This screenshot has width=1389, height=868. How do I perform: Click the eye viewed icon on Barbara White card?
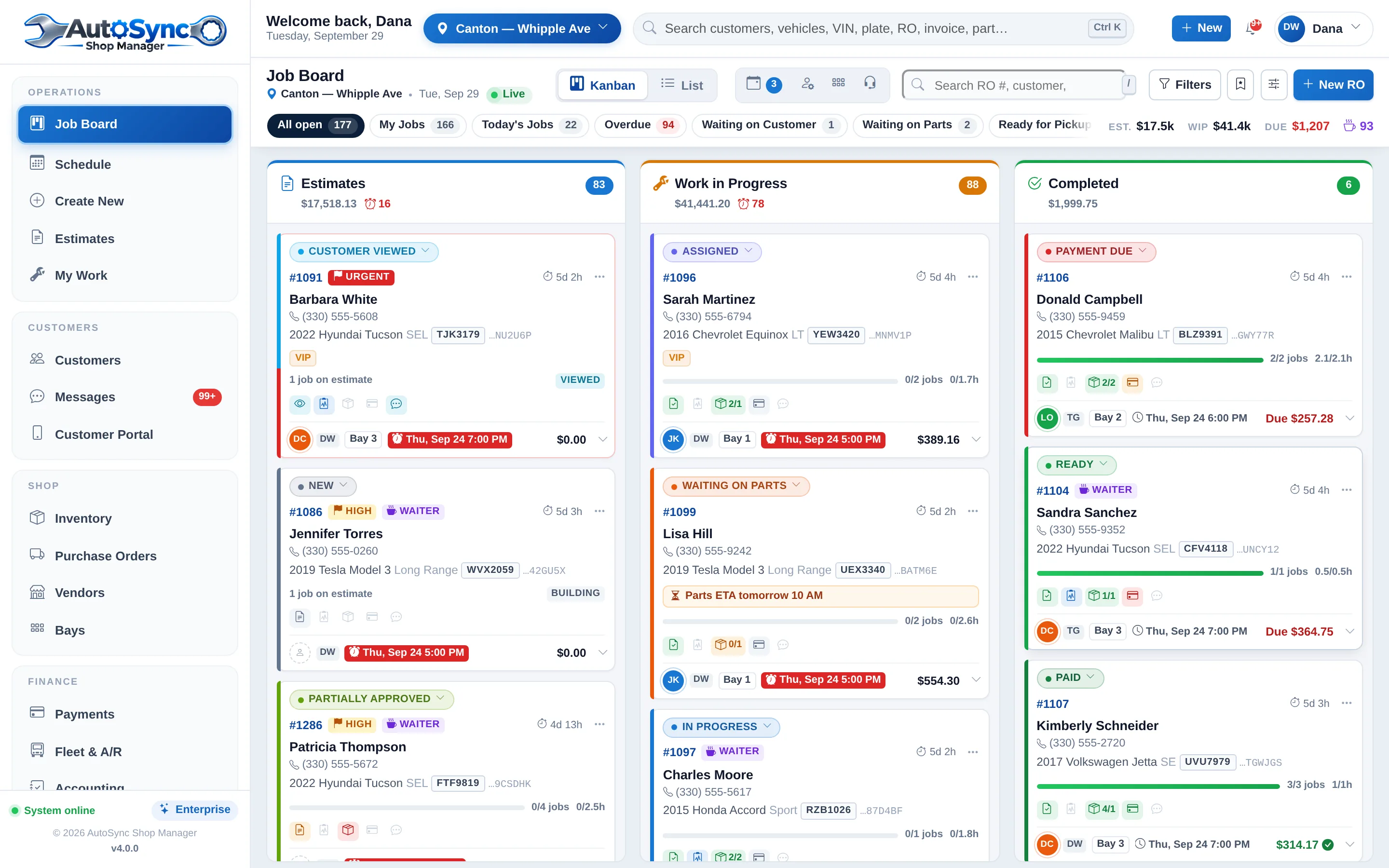300,404
